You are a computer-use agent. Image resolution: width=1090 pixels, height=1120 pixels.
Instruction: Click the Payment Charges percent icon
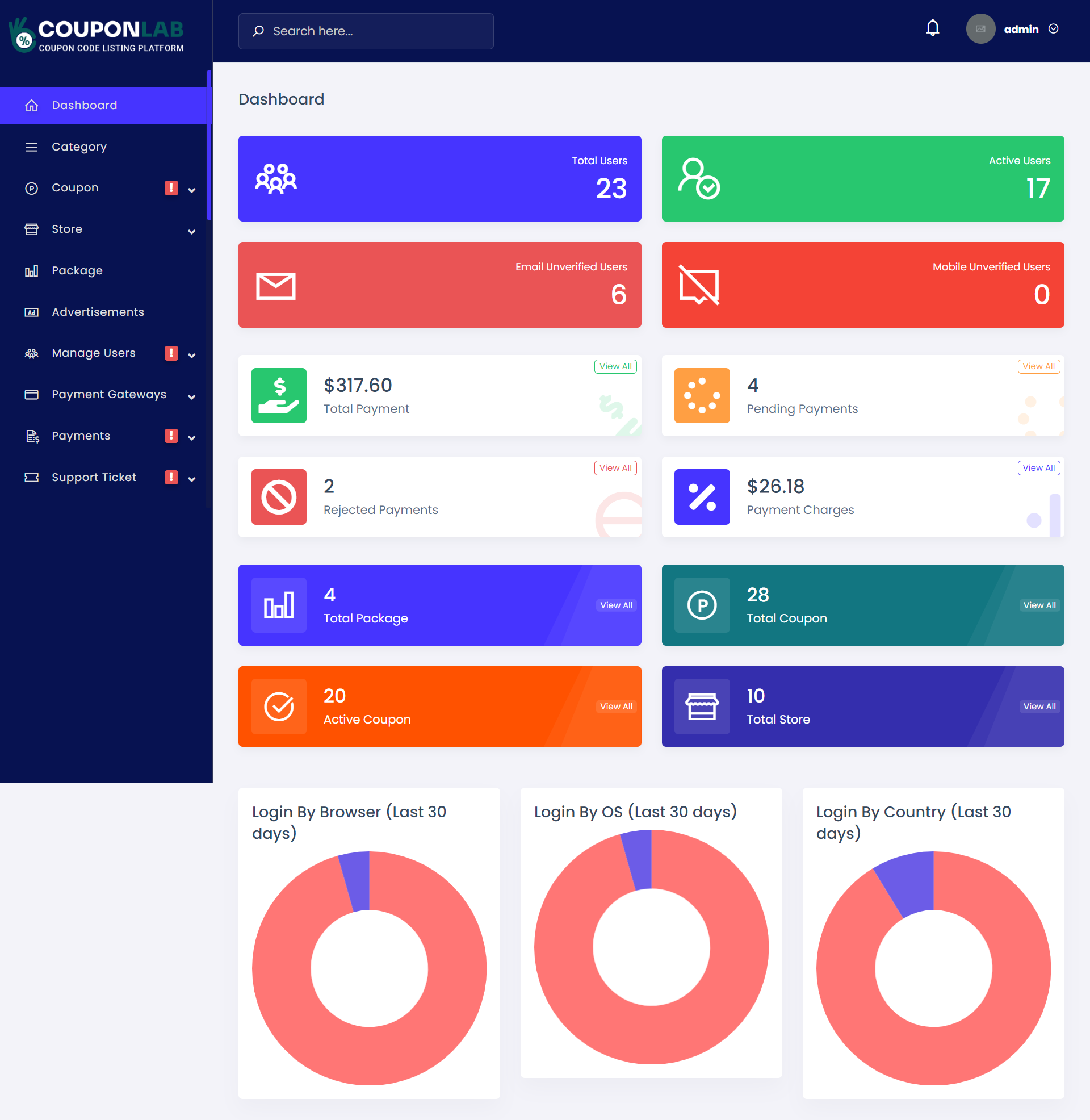pos(702,497)
